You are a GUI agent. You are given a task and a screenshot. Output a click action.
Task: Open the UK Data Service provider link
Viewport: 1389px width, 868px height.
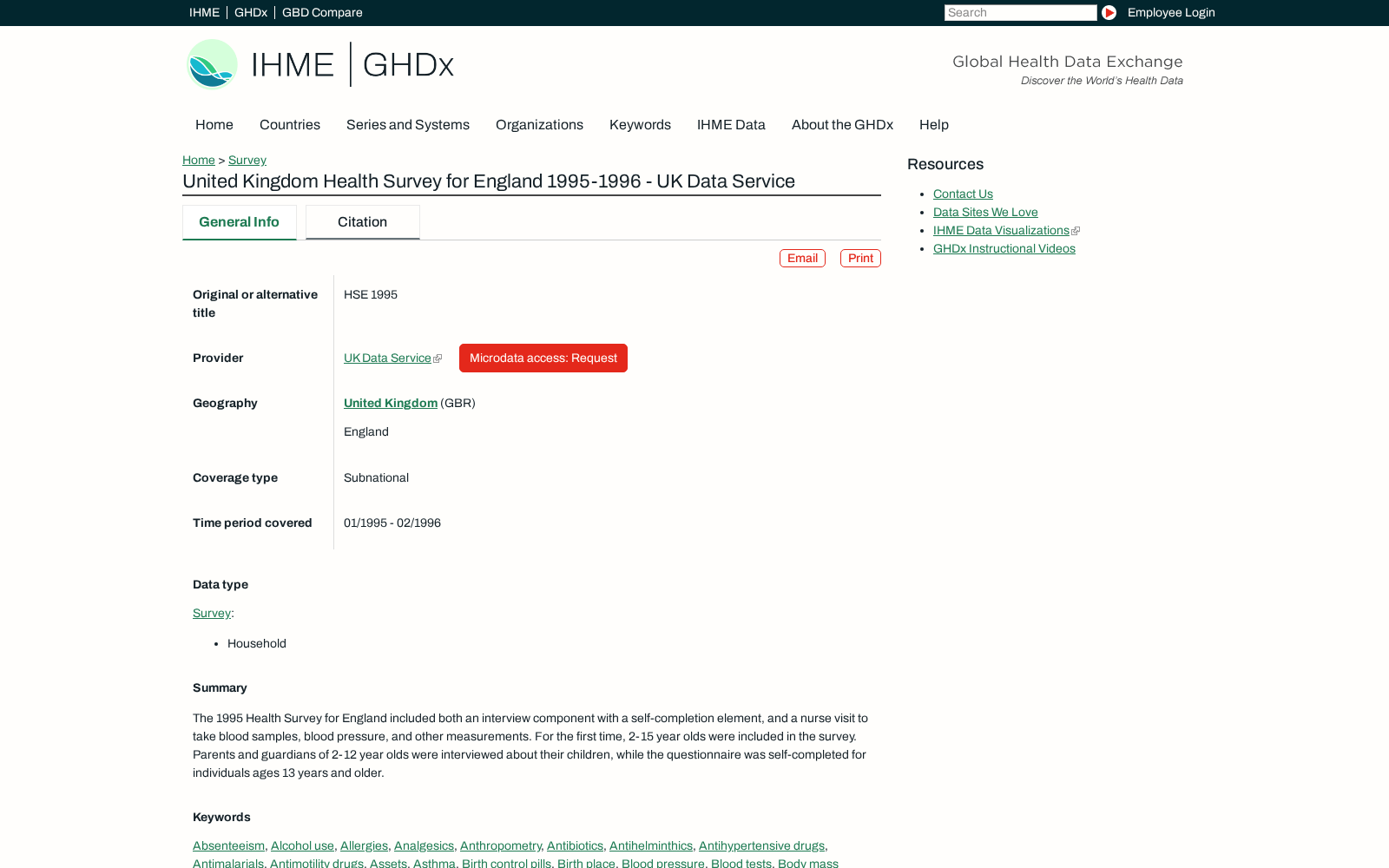[387, 358]
